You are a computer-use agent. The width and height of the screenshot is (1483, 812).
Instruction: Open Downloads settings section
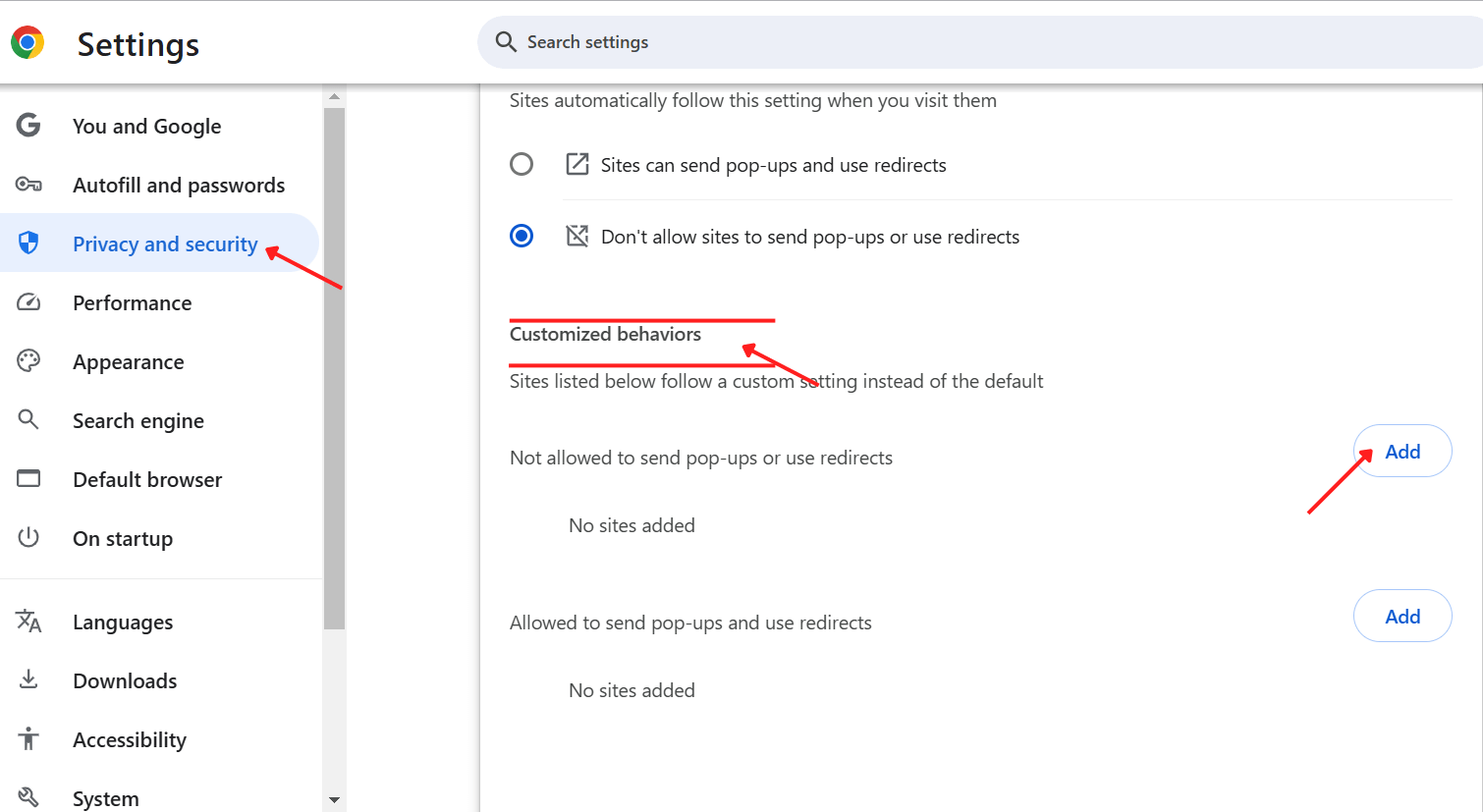coord(125,681)
